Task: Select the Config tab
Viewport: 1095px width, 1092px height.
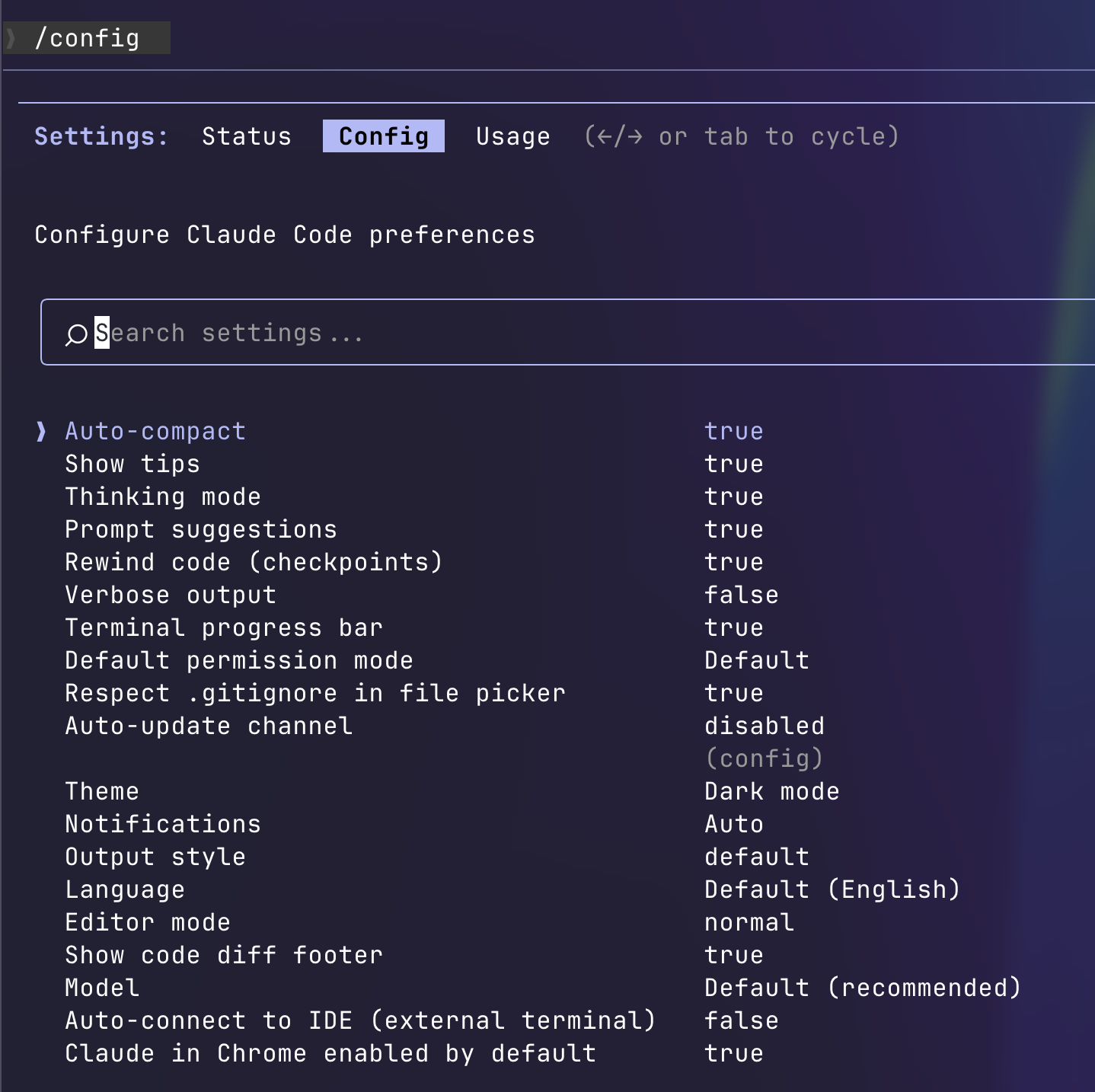Action: tap(383, 136)
